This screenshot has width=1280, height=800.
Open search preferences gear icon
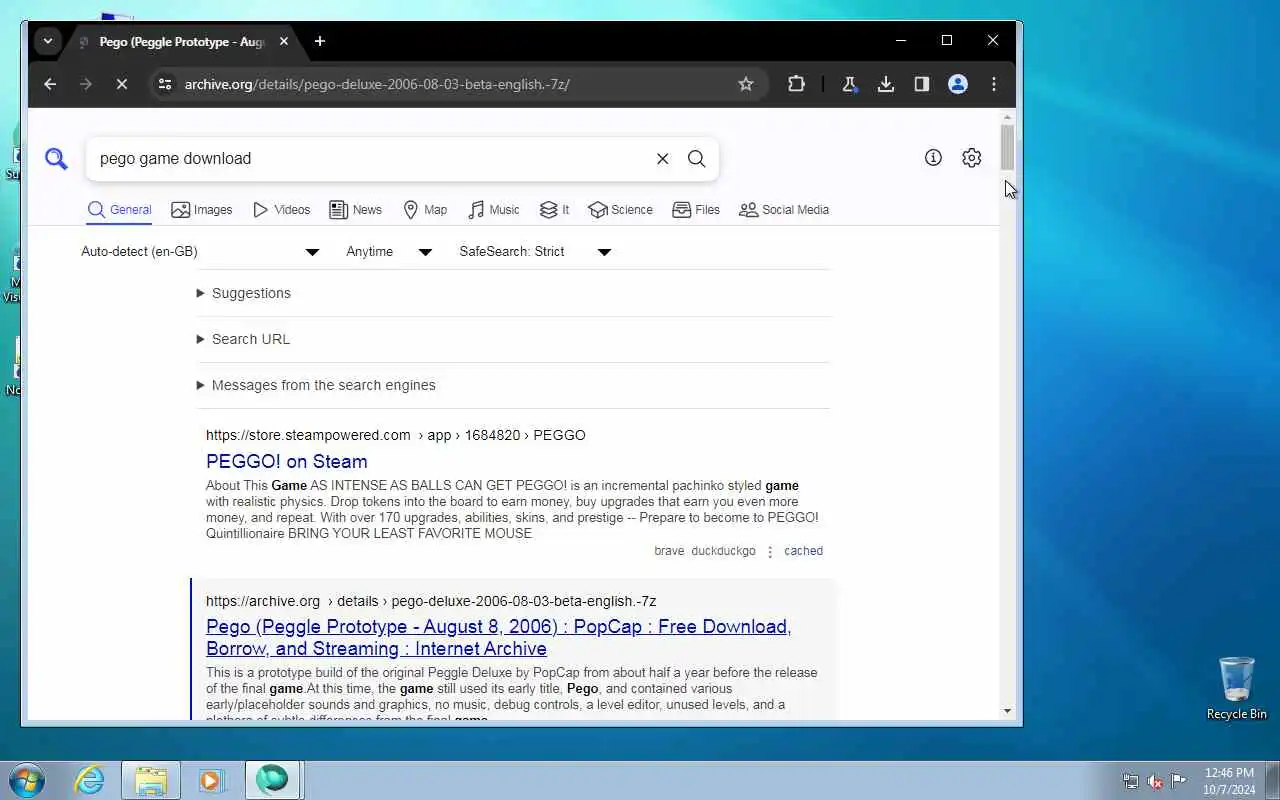pyautogui.click(x=972, y=157)
